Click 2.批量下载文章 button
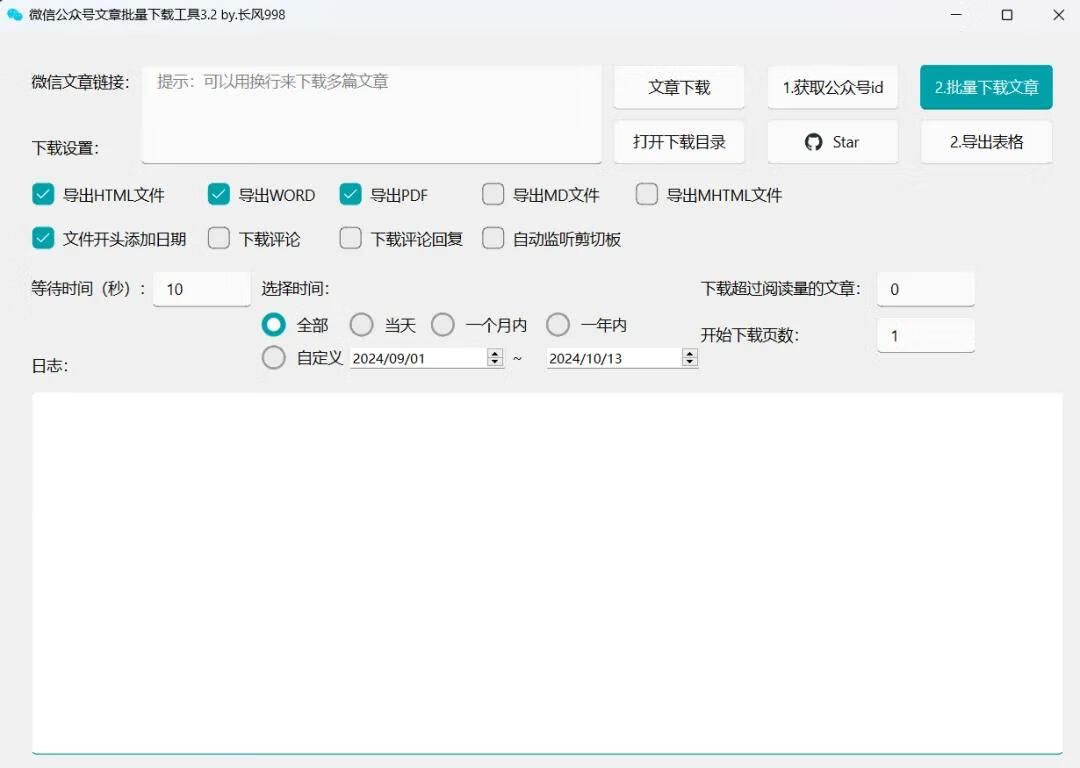The width and height of the screenshot is (1080, 768). pos(986,87)
